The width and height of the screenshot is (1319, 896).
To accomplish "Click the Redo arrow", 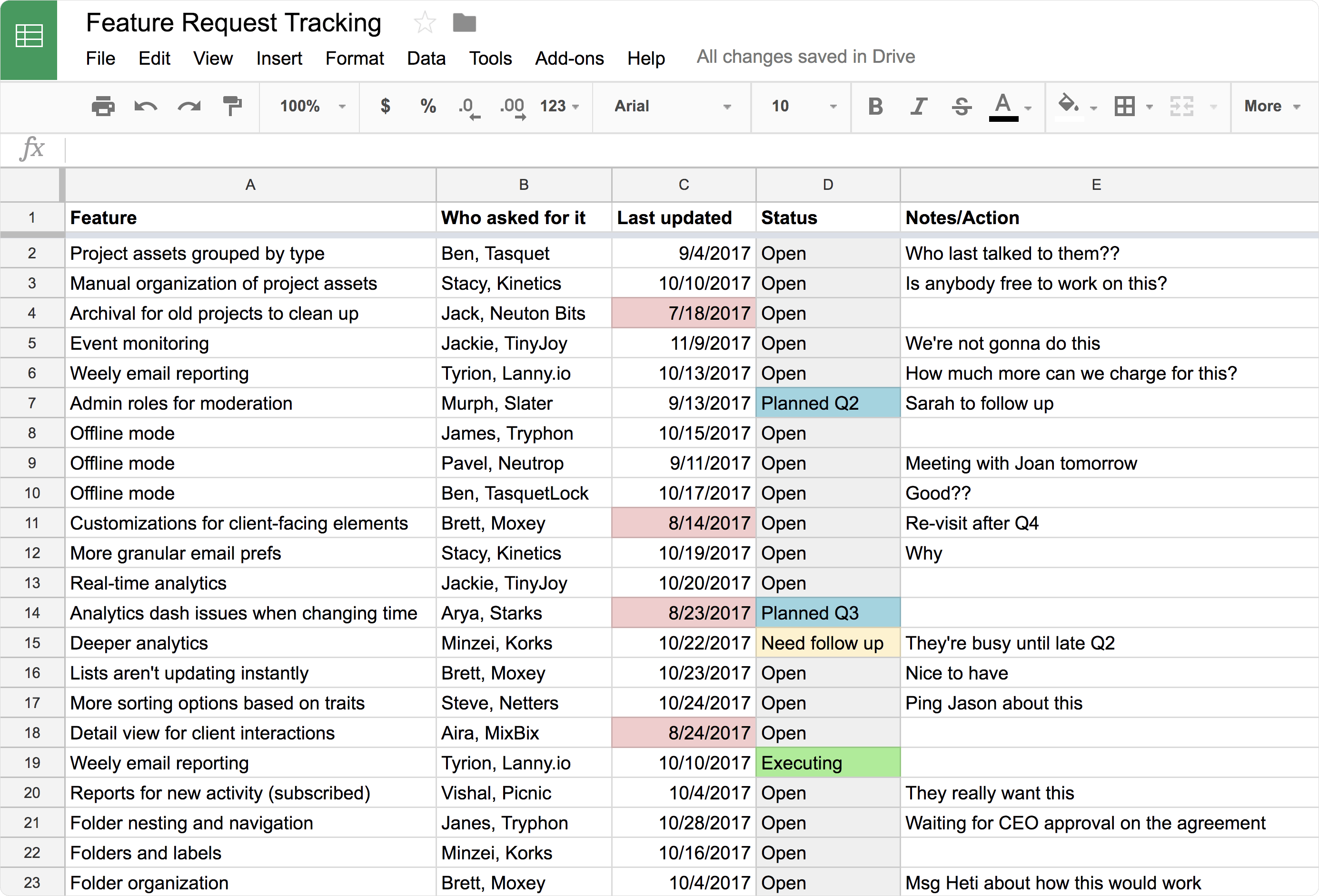I will pyautogui.click(x=189, y=106).
